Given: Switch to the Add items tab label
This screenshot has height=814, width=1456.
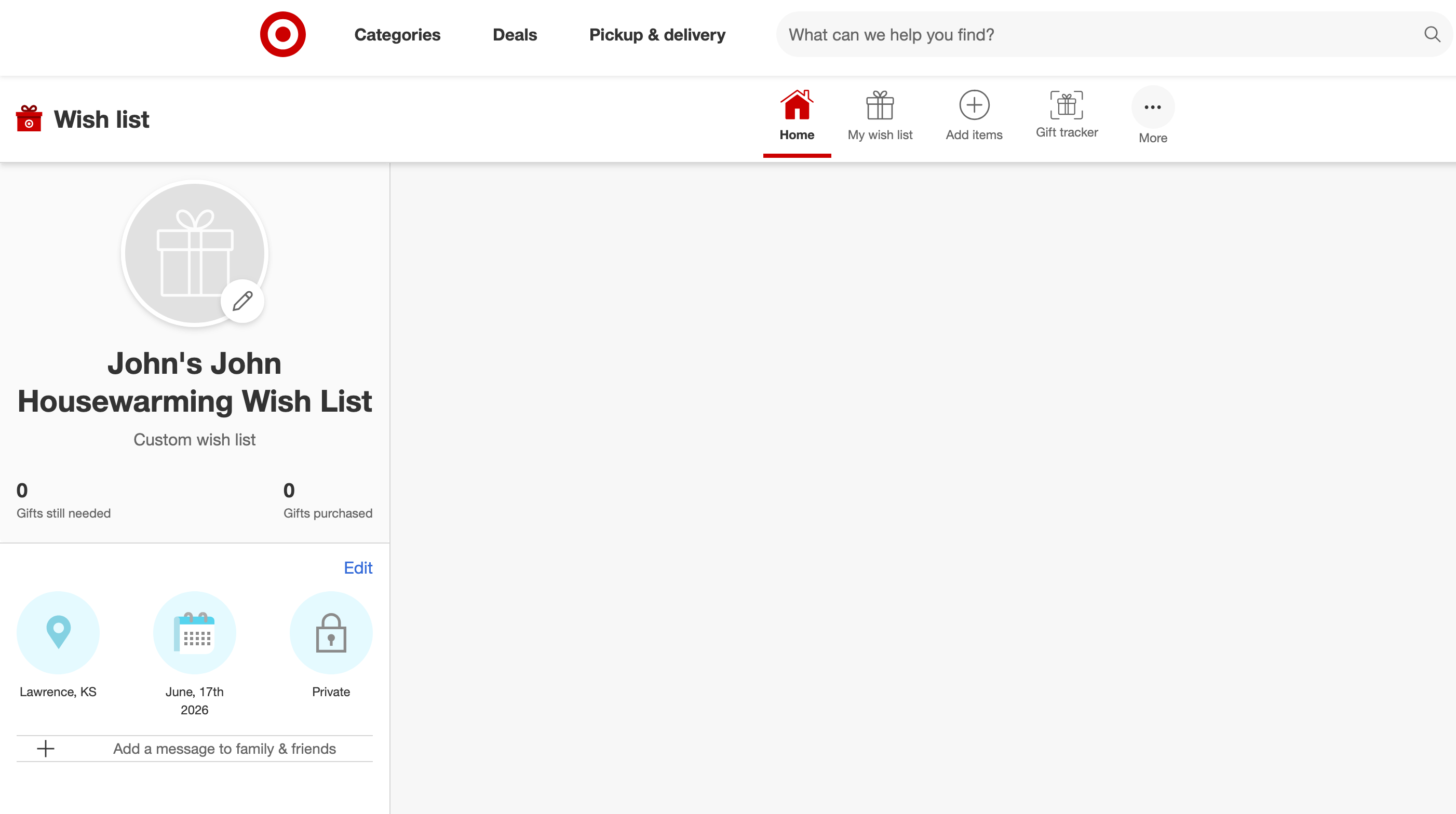Looking at the screenshot, I should pyautogui.click(x=974, y=135).
